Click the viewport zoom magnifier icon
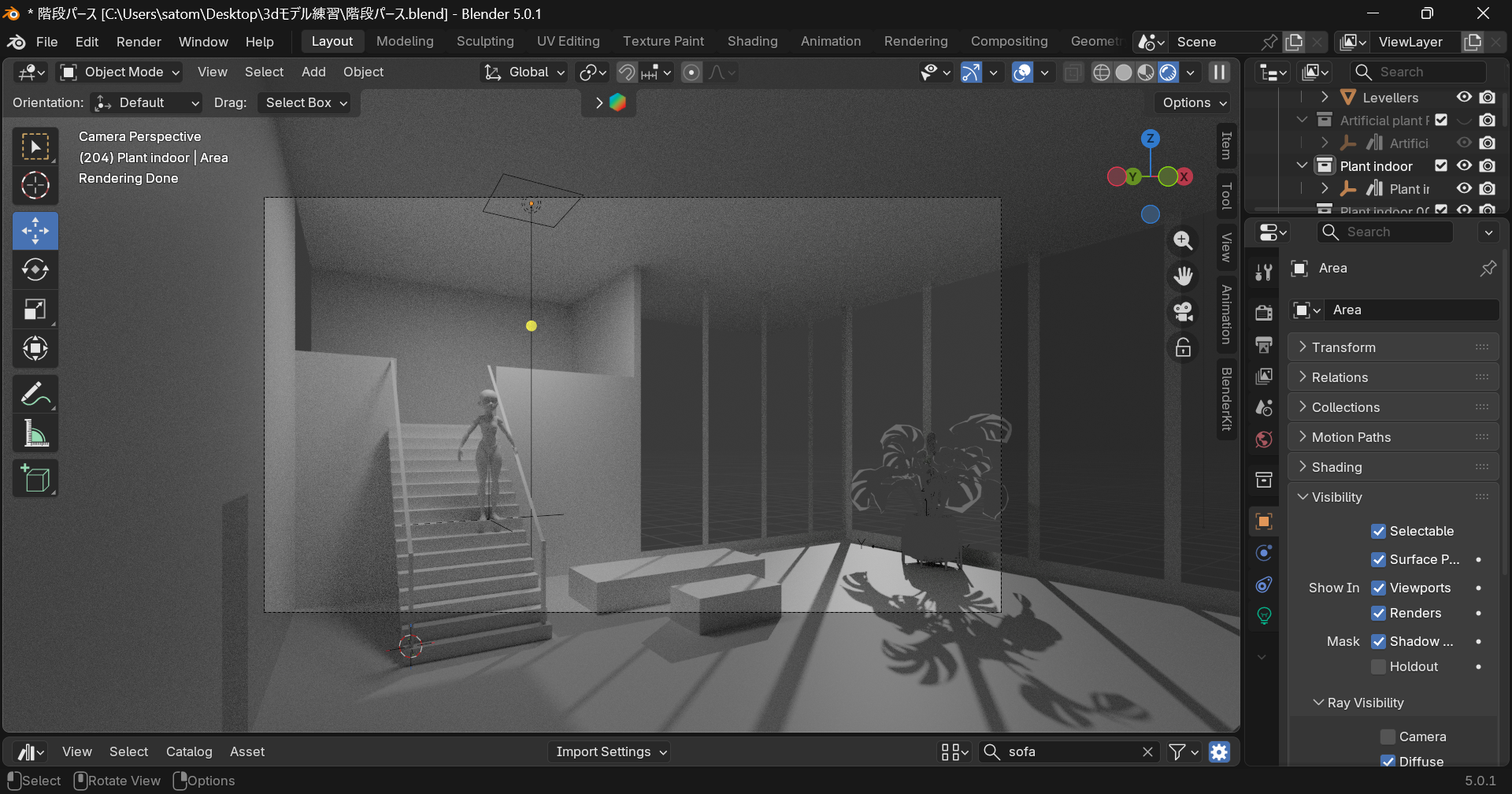The width and height of the screenshot is (1512, 794). tap(1183, 241)
